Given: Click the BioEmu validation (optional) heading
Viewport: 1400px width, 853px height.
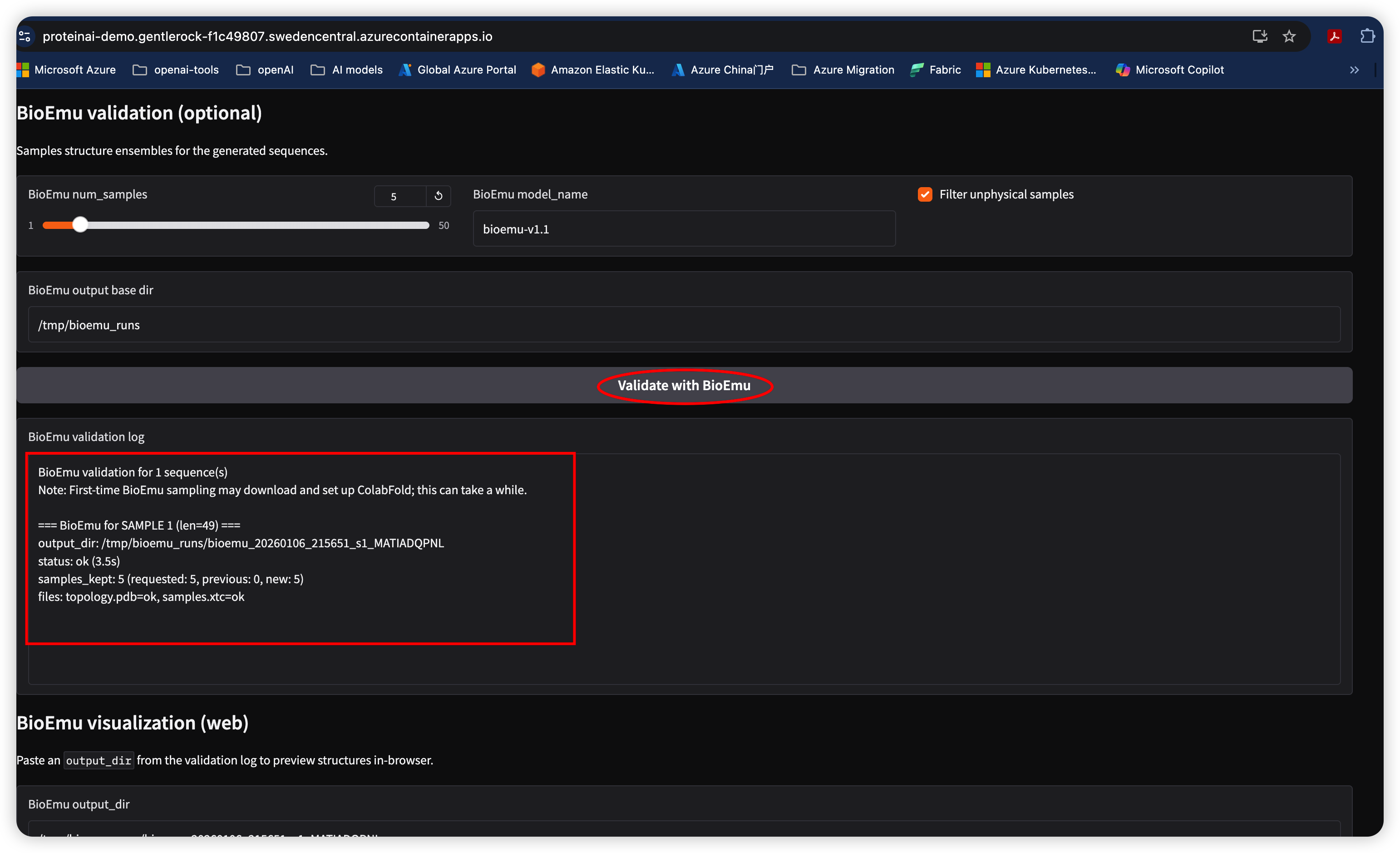Looking at the screenshot, I should pyautogui.click(x=139, y=113).
